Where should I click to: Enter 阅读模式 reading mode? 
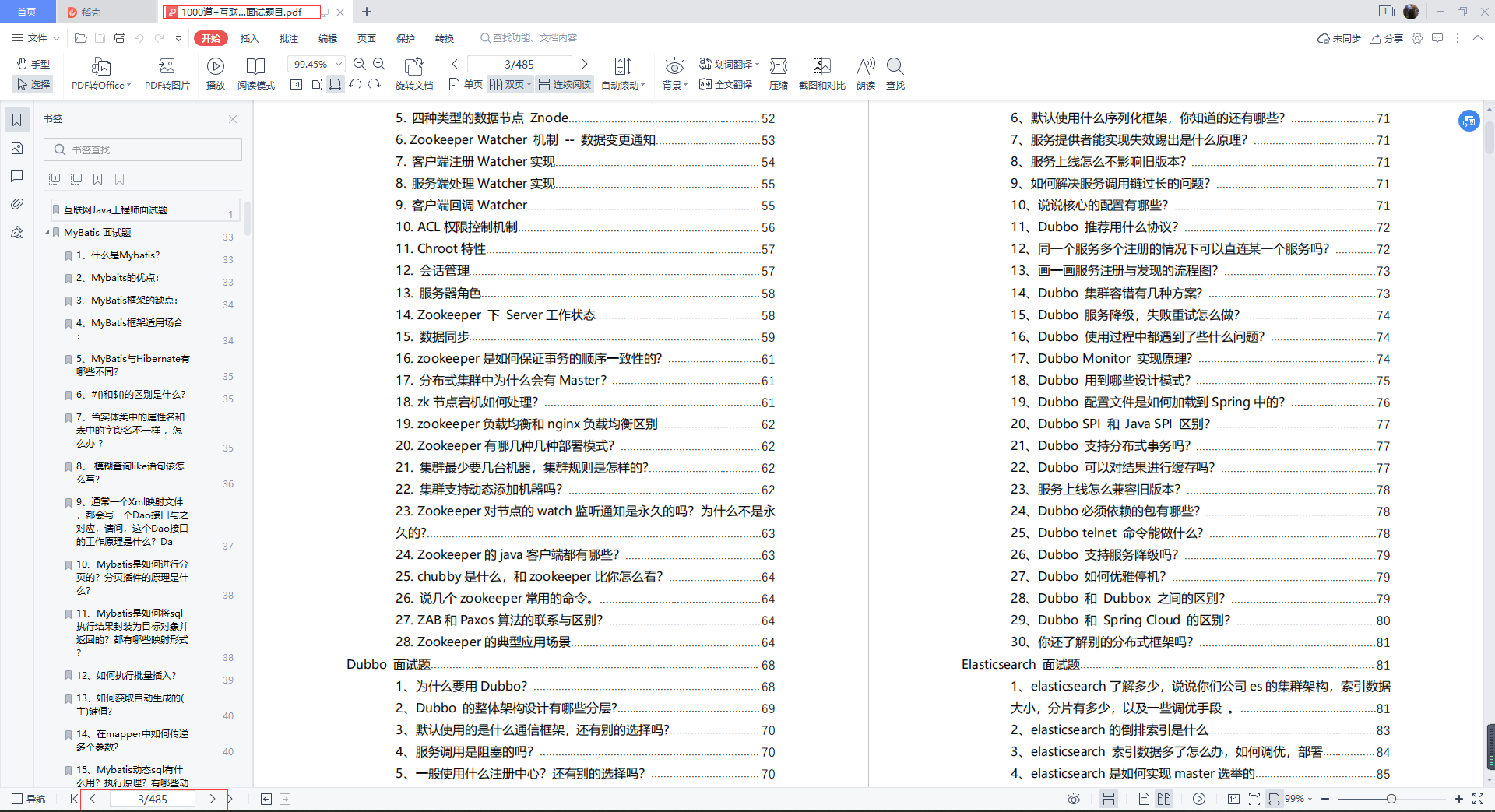coord(255,72)
